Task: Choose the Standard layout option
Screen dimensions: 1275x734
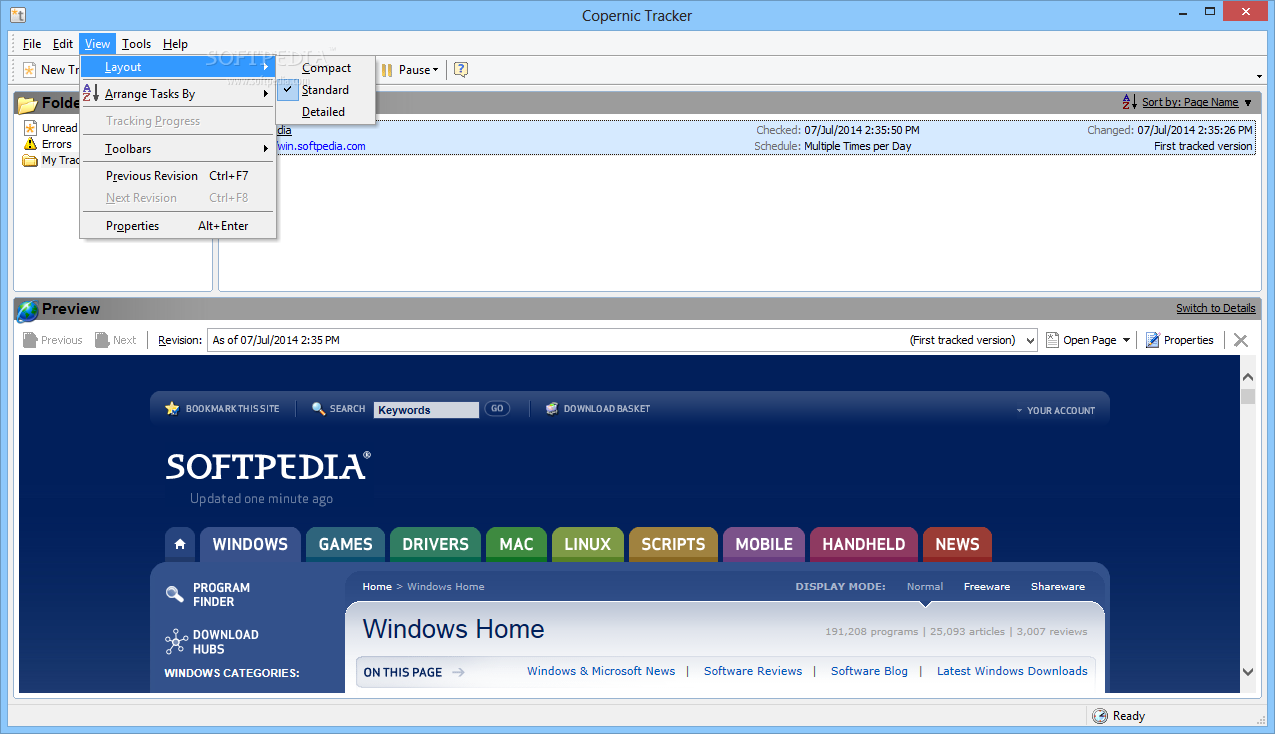Action: (325, 90)
